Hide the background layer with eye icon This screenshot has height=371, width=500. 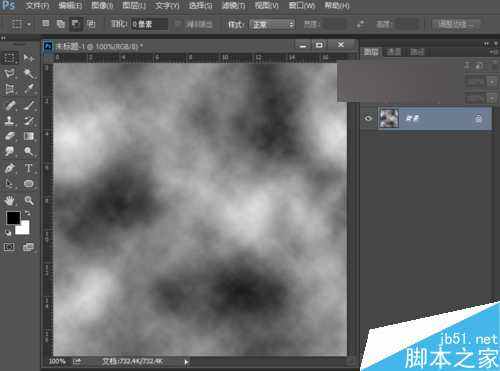pyautogui.click(x=368, y=118)
